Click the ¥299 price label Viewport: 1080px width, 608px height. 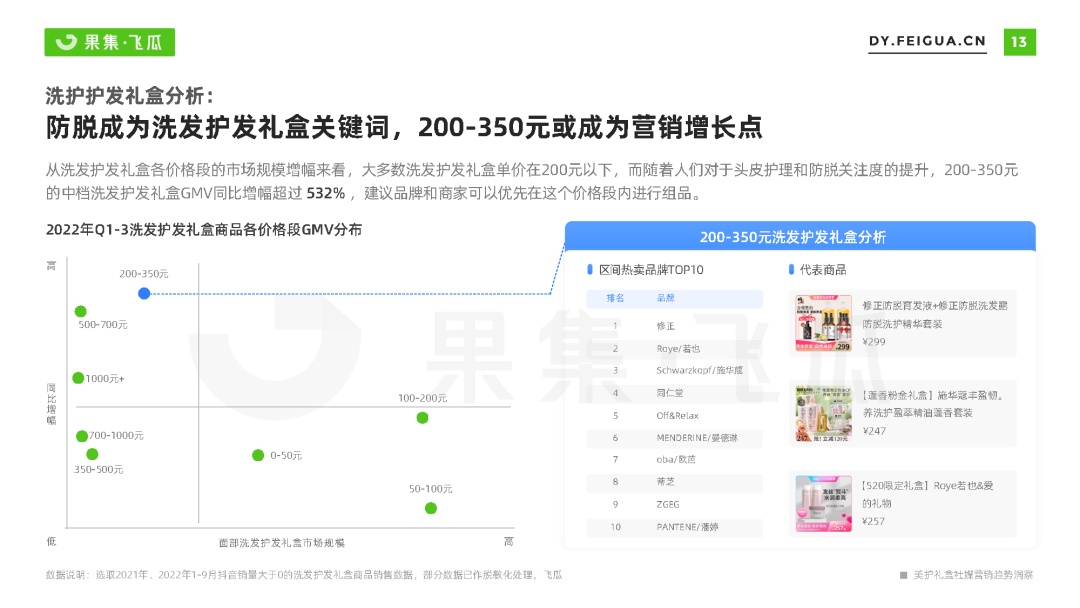874,342
